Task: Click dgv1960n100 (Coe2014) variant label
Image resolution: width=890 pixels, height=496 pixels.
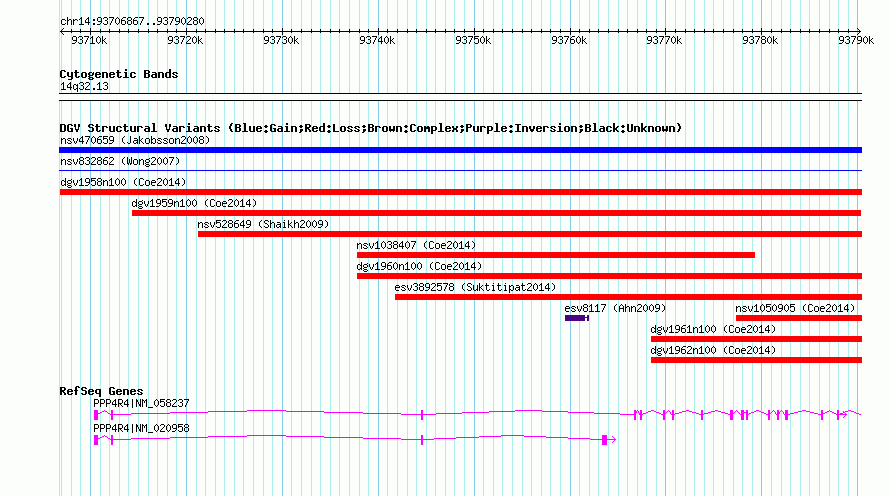Action: [x=419, y=266]
